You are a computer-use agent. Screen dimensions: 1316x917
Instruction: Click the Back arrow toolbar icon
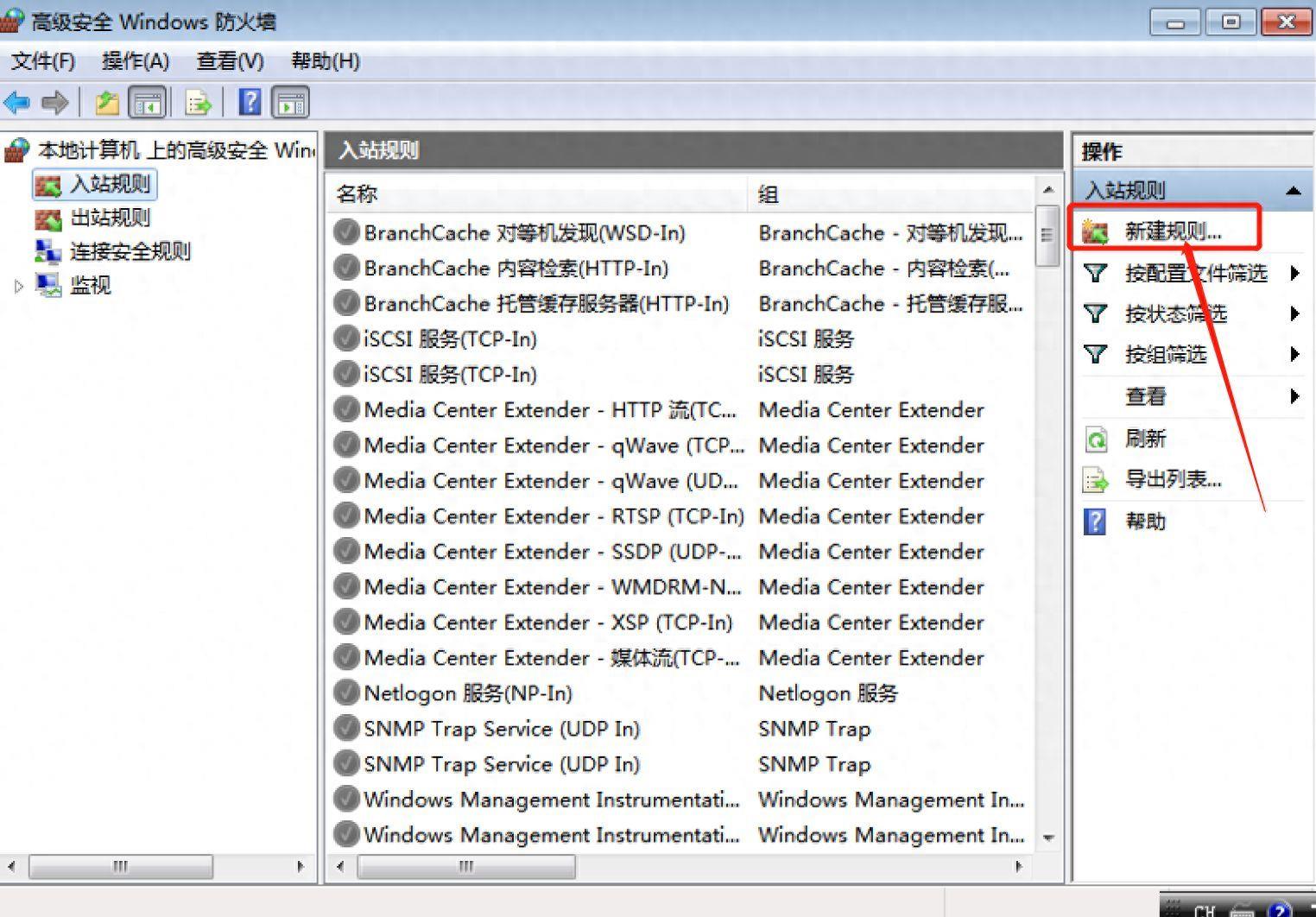tap(16, 103)
